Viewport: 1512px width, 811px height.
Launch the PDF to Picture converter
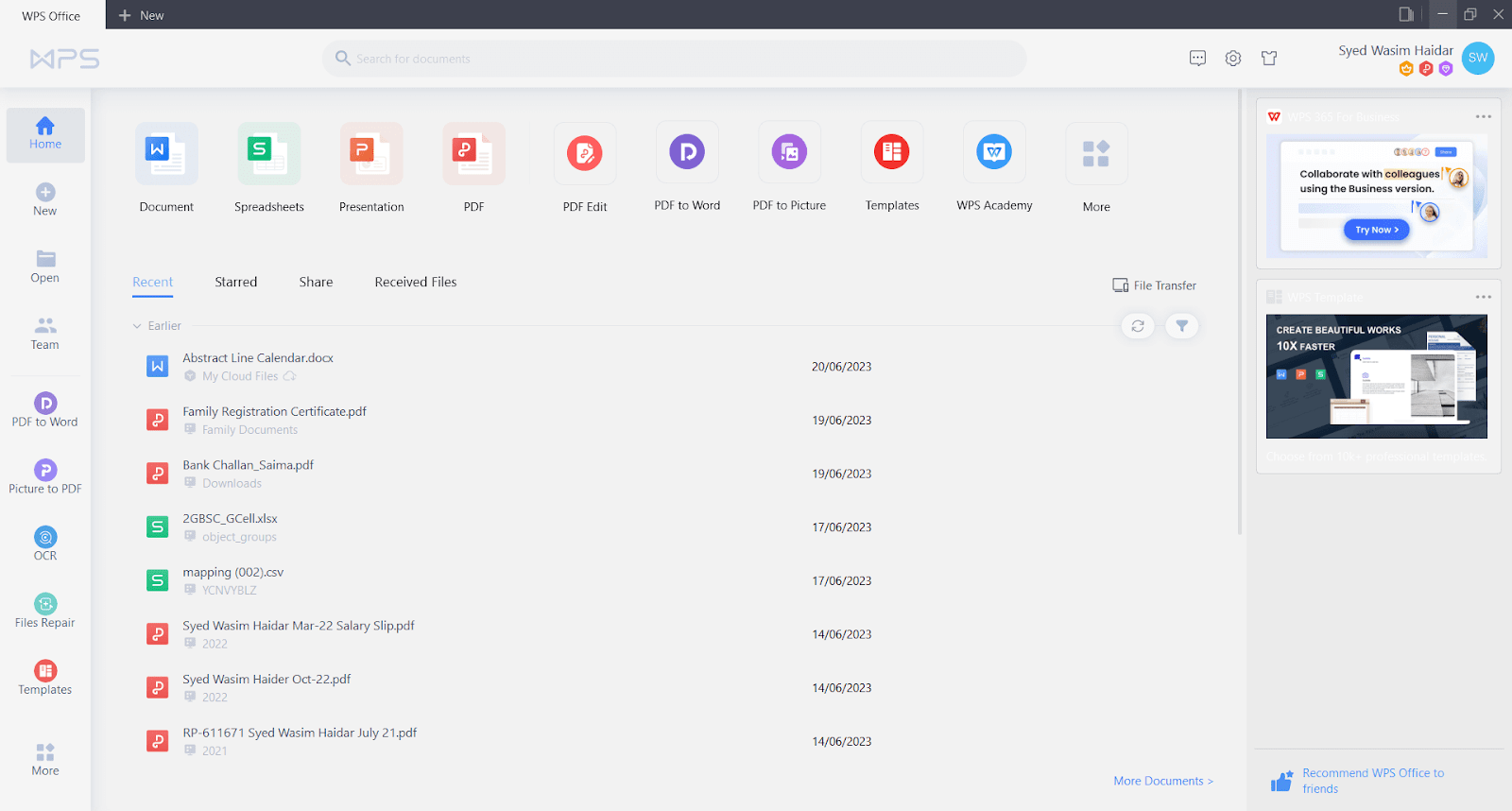point(789,153)
